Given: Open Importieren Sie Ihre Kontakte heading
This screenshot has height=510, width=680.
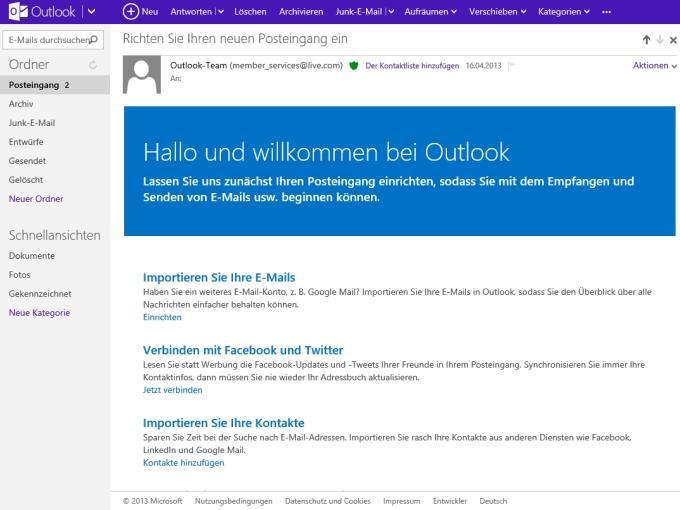Looking at the screenshot, I should 224,423.
